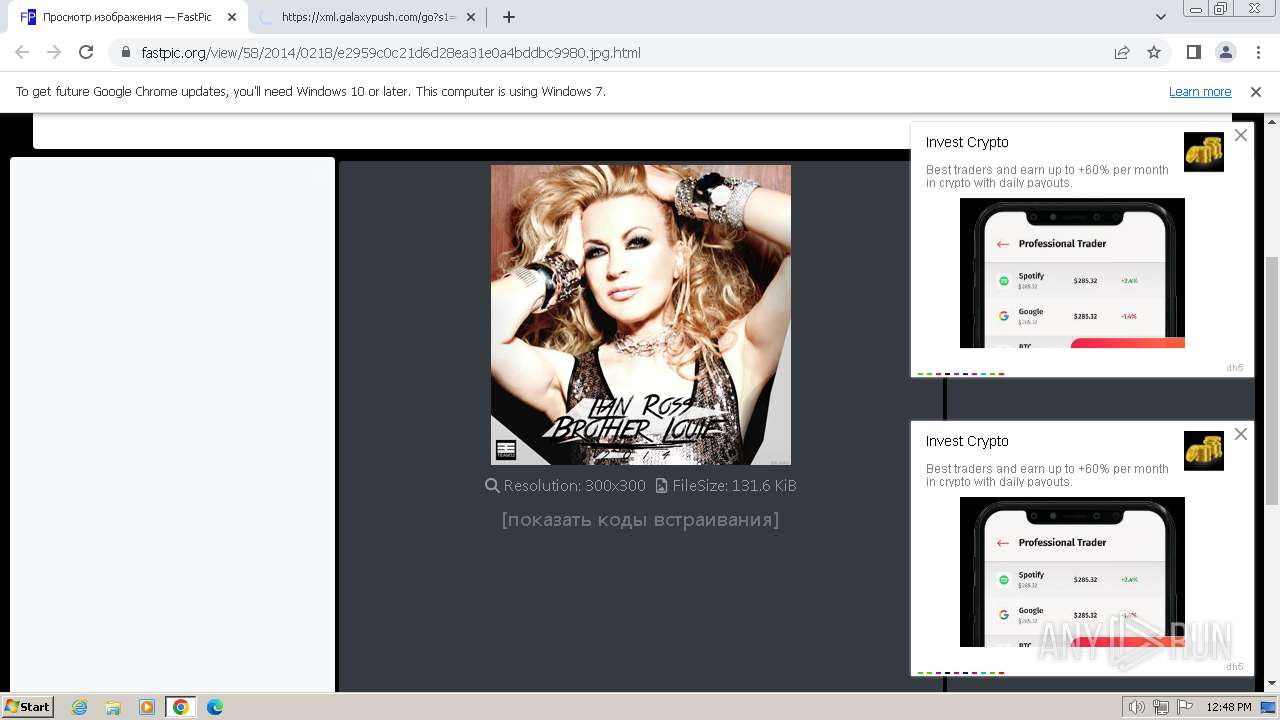The image size is (1280, 720).
Task: Open the Chrome profile menu
Action: pyautogui.click(x=1225, y=53)
